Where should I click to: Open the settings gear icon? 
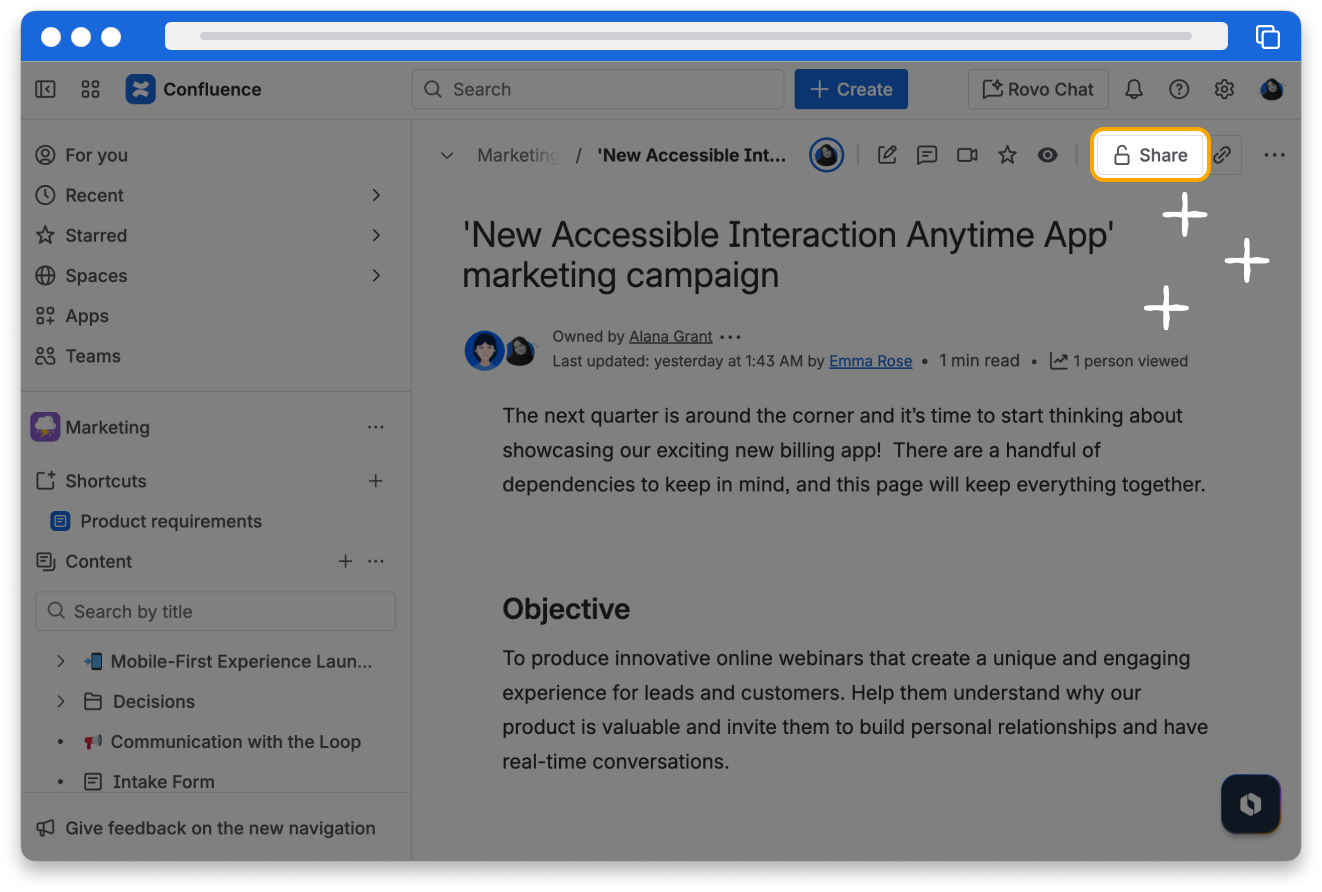pyautogui.click(x=1224, y=89)
